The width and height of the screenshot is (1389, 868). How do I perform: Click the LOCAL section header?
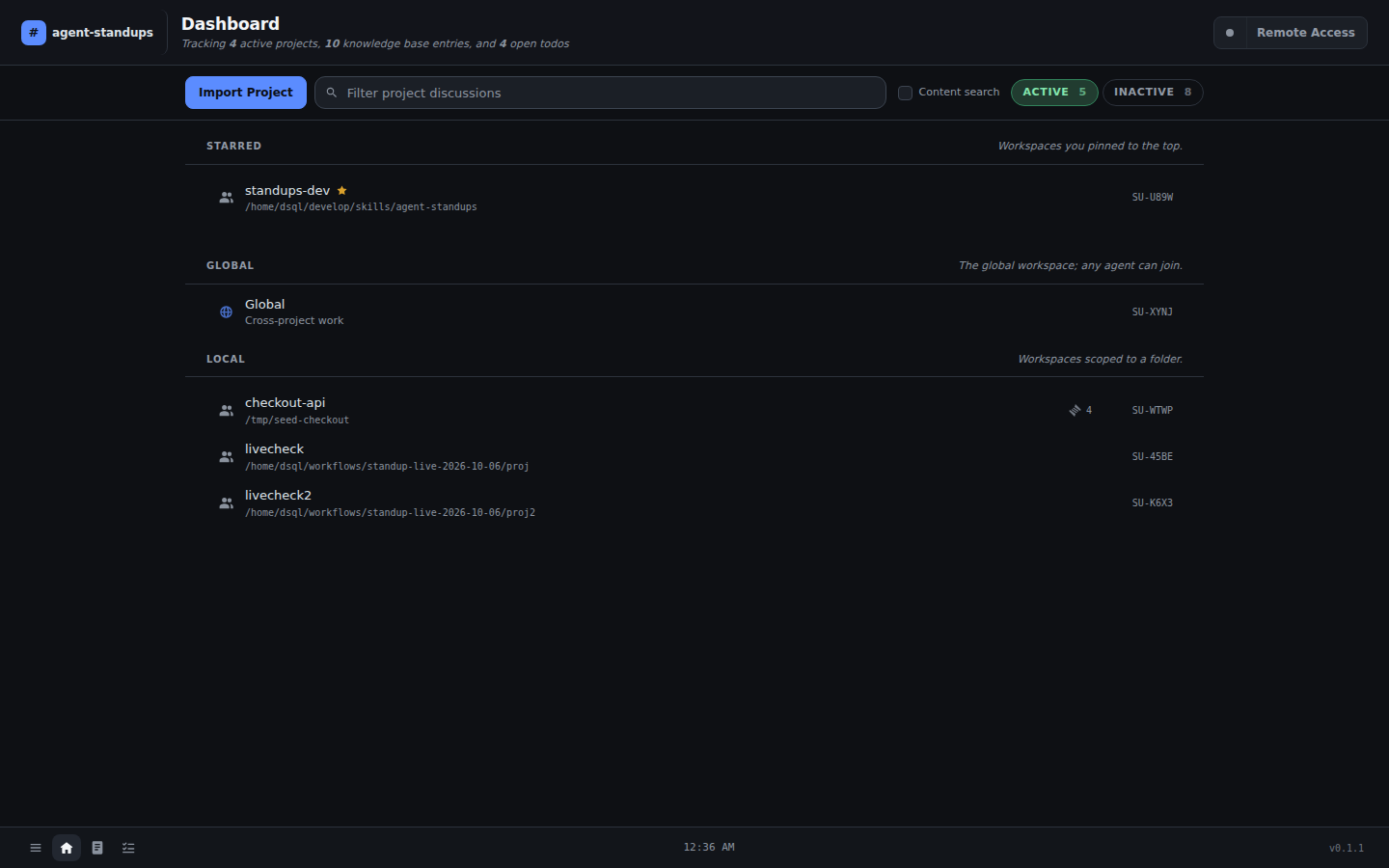tap(226, 360)
